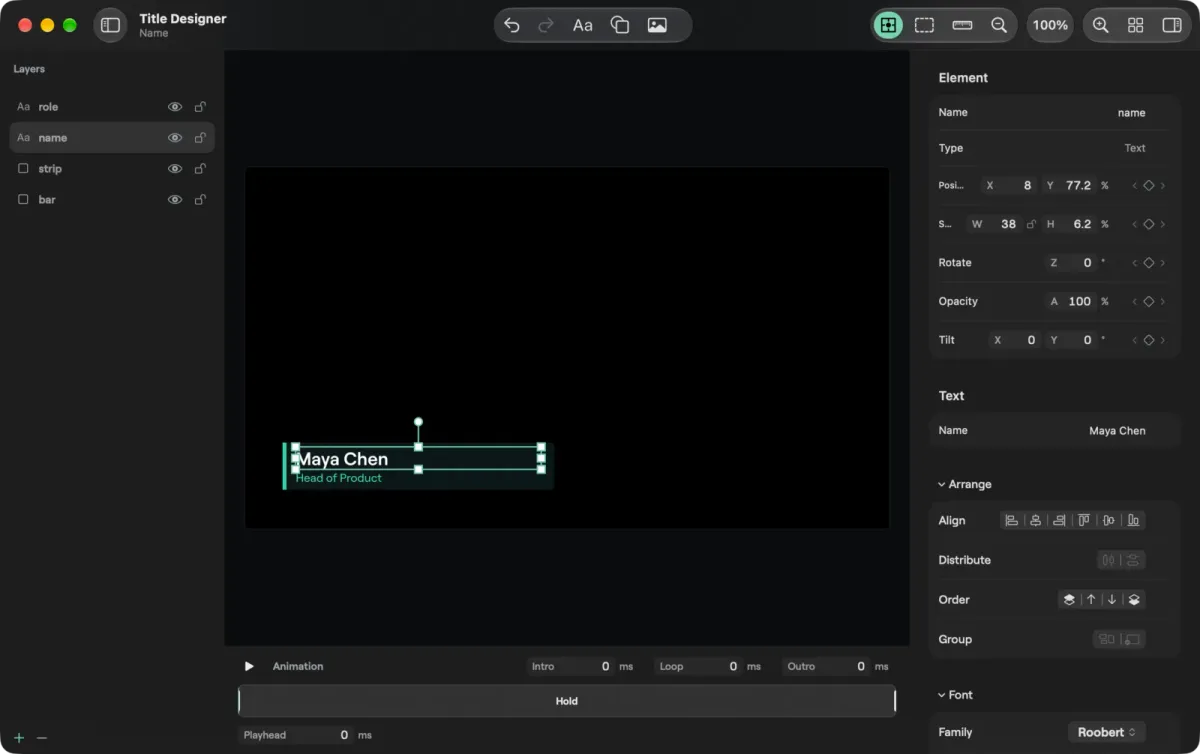Click the Ungroup icon
The height and width of the screenshot is (754, 1200).
click(1132, 639)
